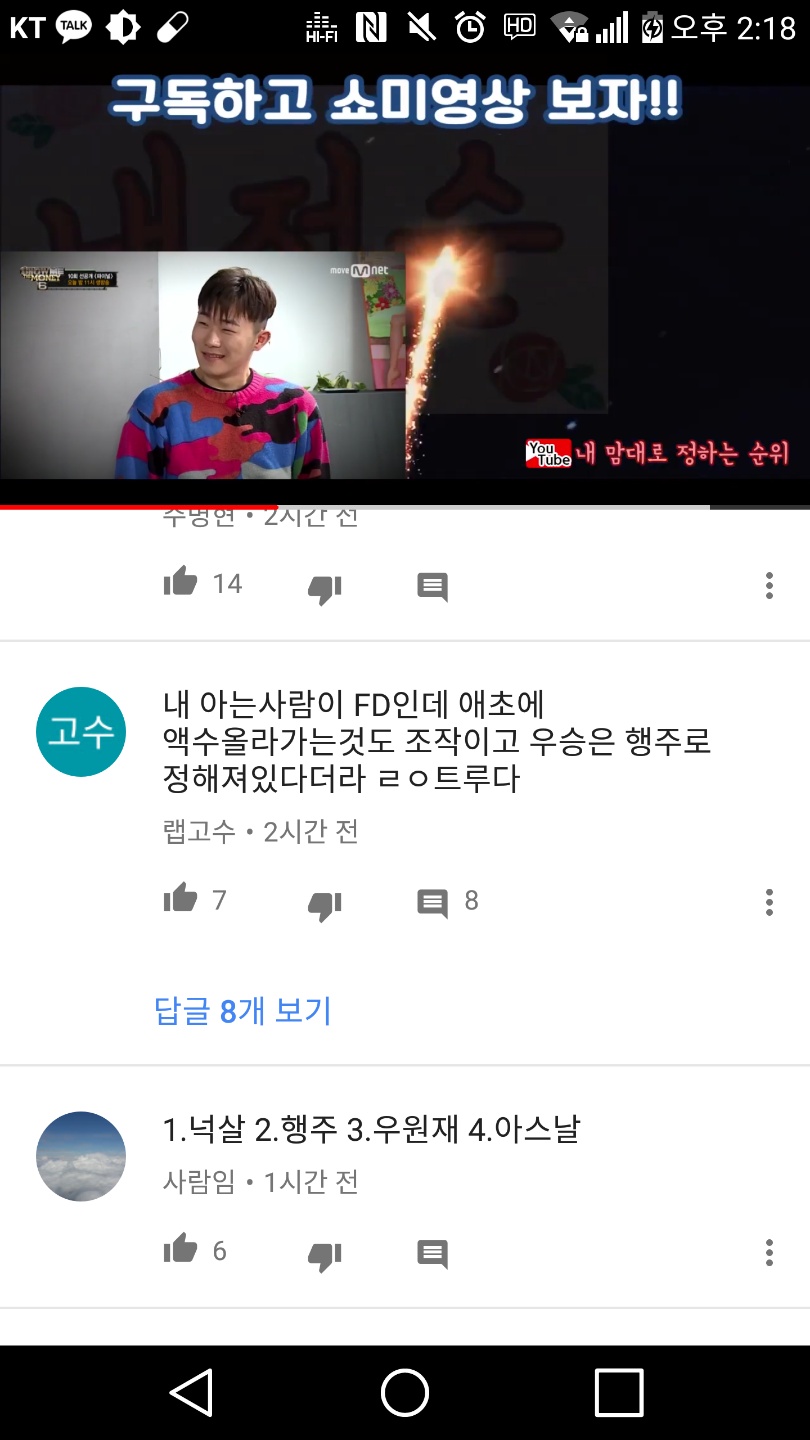Like the comment with 14 likes
810x1440 pixels.
(181, 582)
